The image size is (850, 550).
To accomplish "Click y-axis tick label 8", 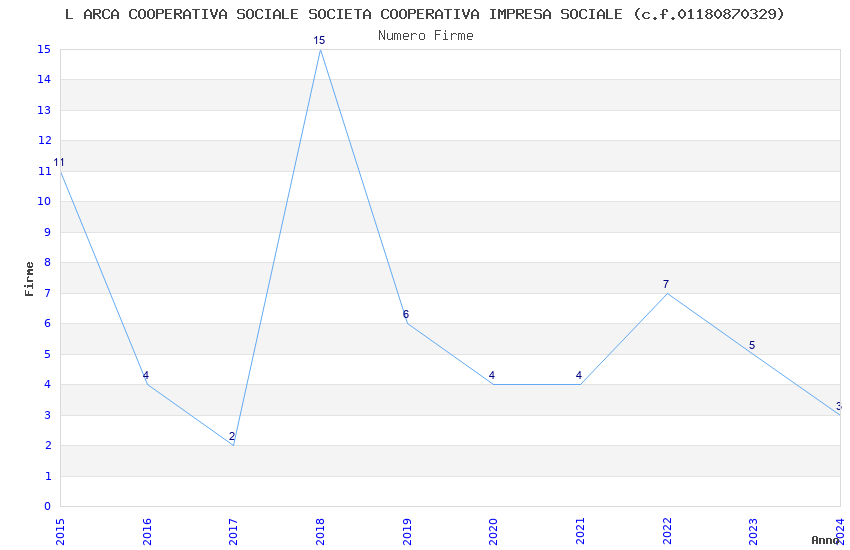I will 48,262.
